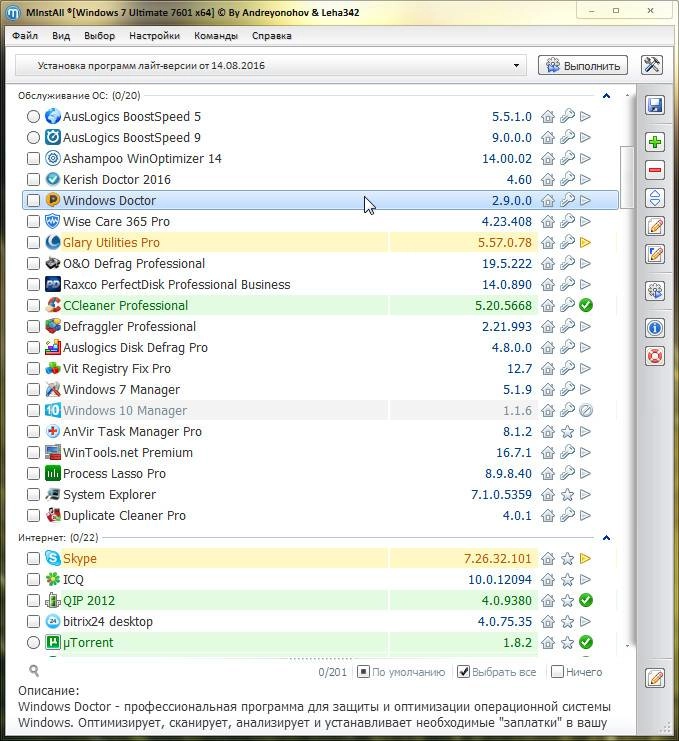Click key icon for Kerish Doctor 2016
The height and width of the screenshot is (741, 679).
pos(567,180)
